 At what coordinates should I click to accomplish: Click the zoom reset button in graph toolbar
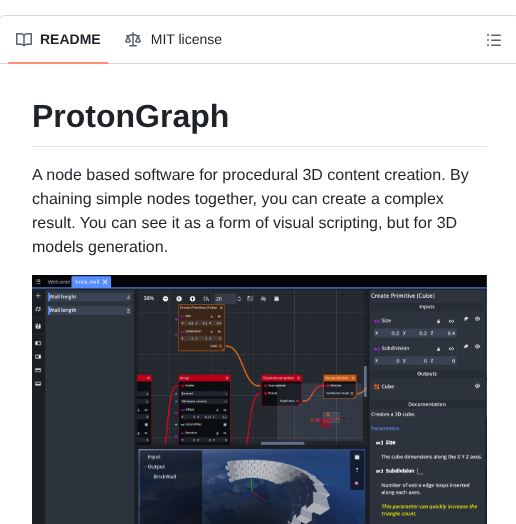179,299
